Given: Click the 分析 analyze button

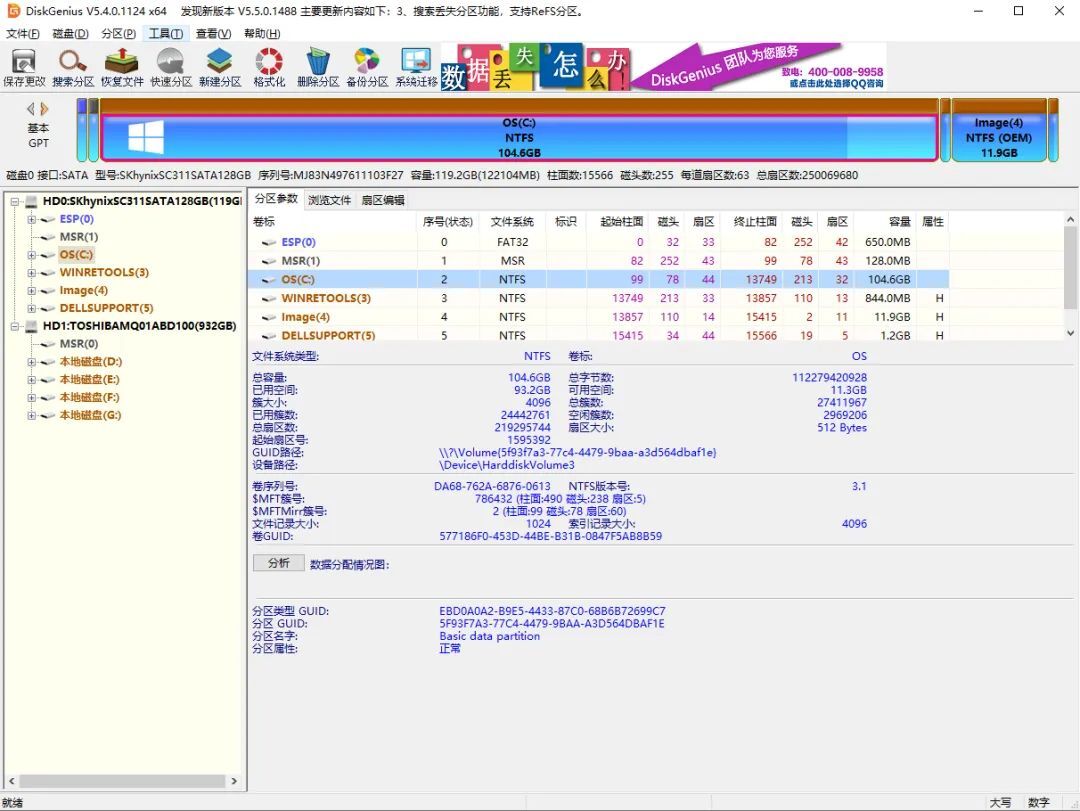Looking at the screenshot, I should point(279,563).
